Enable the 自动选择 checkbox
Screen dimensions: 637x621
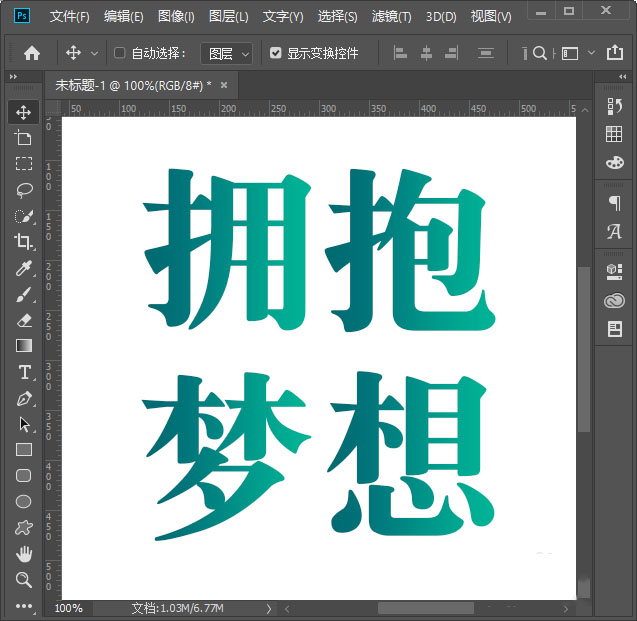[x=120, y=53]
